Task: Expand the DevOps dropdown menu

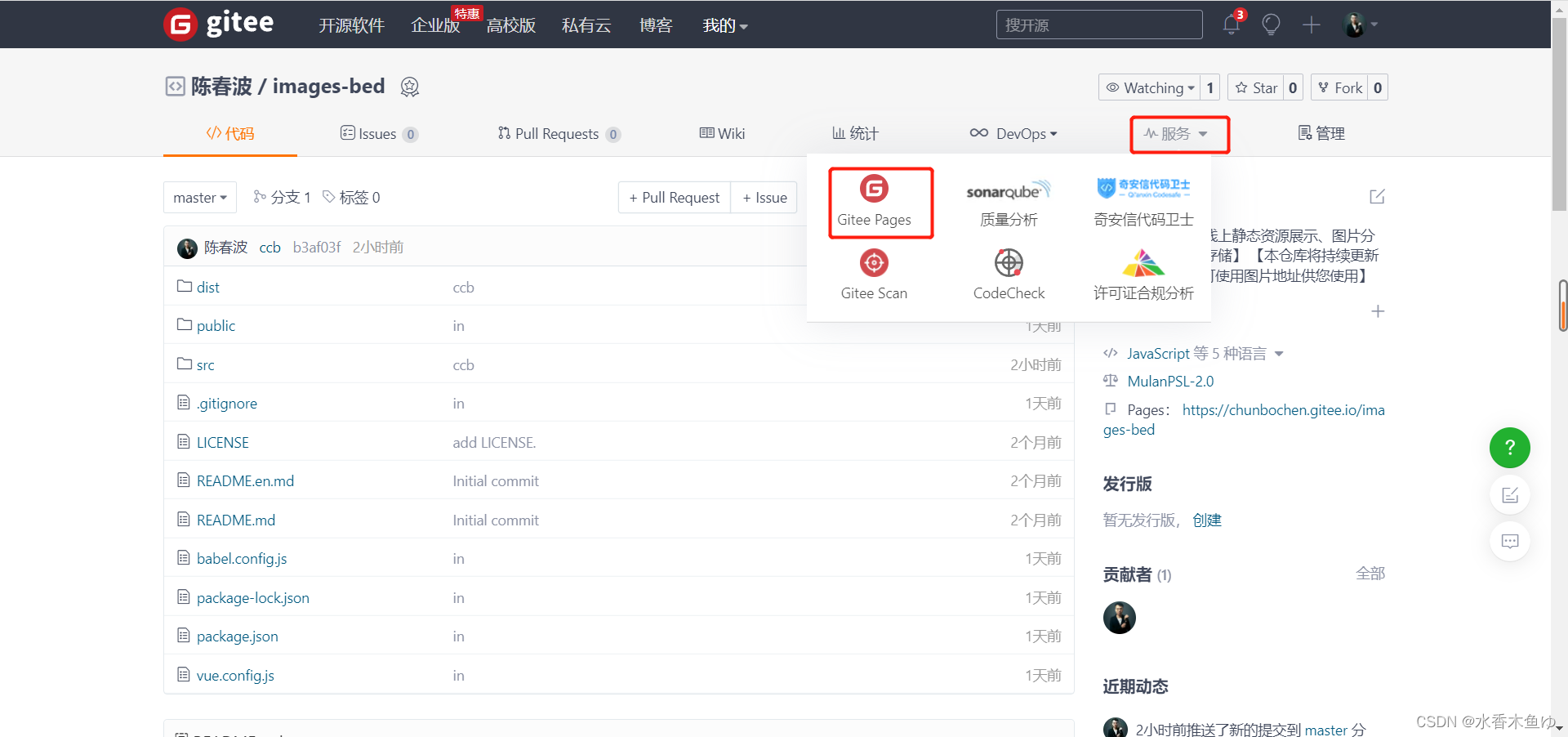Action: point(1013,133)
